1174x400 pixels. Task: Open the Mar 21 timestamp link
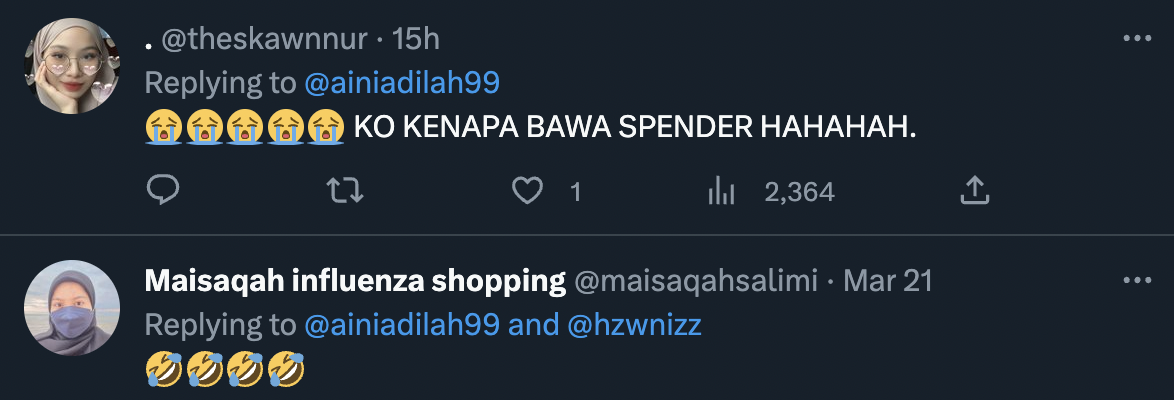(888, 282)
